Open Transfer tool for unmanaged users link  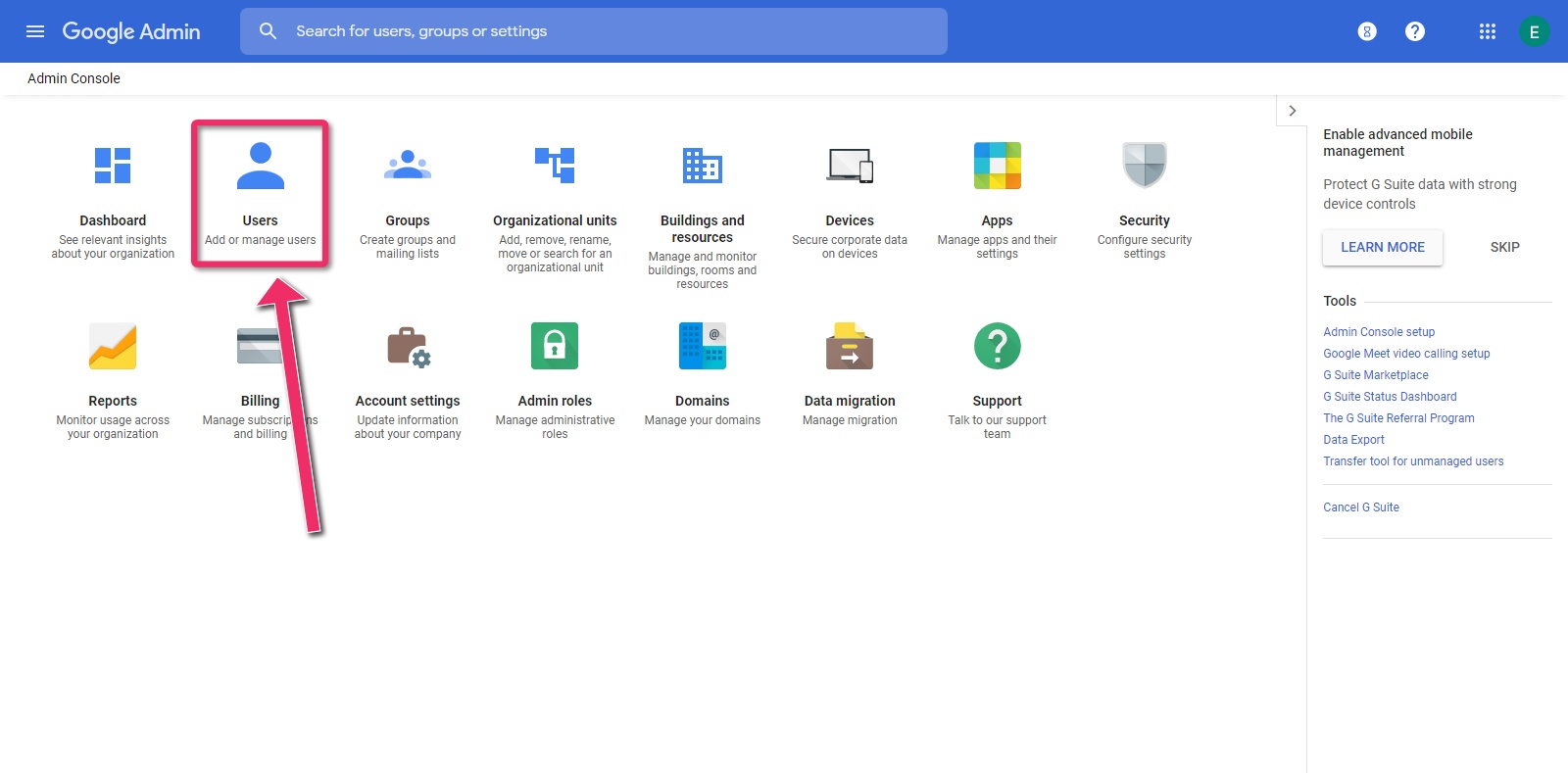click(x=1413, y=461)
